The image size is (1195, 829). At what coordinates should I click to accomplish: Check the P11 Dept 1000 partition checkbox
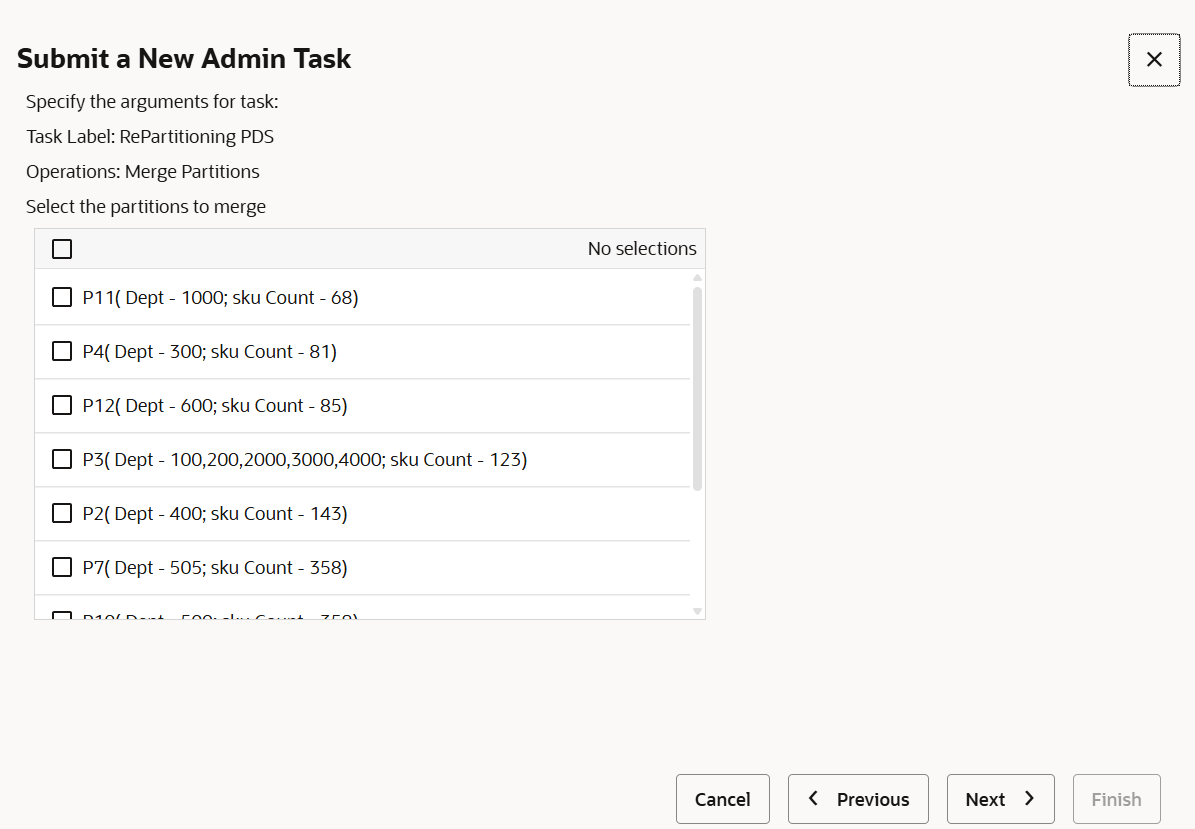pyautogui.click(x=62, y=297)
